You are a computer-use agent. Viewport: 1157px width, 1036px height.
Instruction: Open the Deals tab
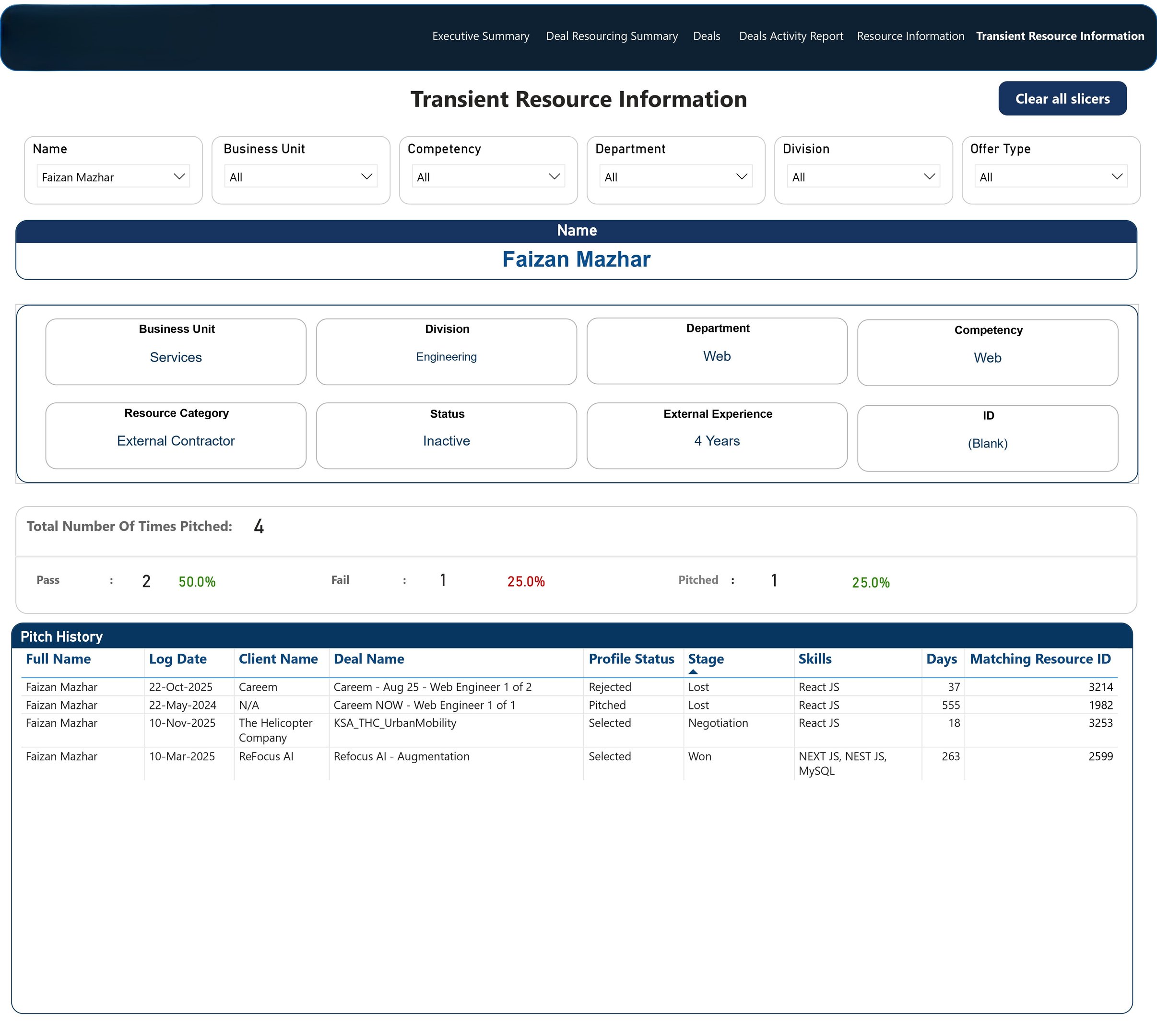pyautogui.click(x=707, y=36)
